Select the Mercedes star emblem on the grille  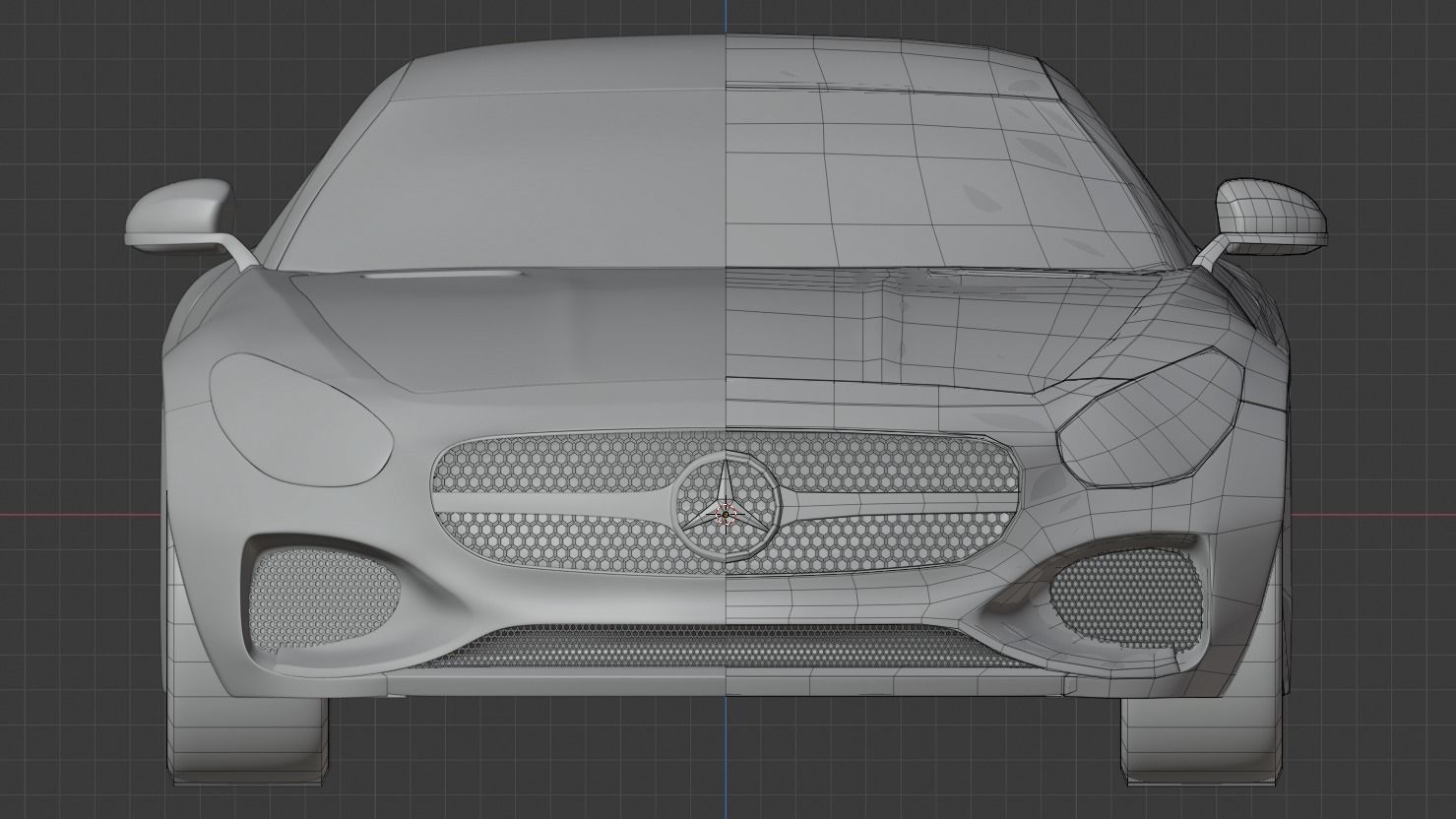[726, 507]
